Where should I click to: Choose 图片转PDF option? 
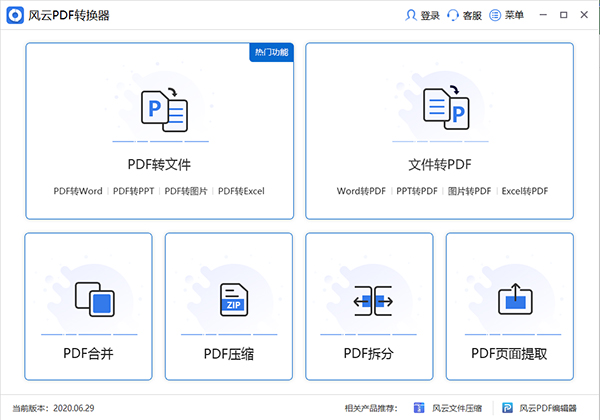pyautogui.click(x=469, y=190)
